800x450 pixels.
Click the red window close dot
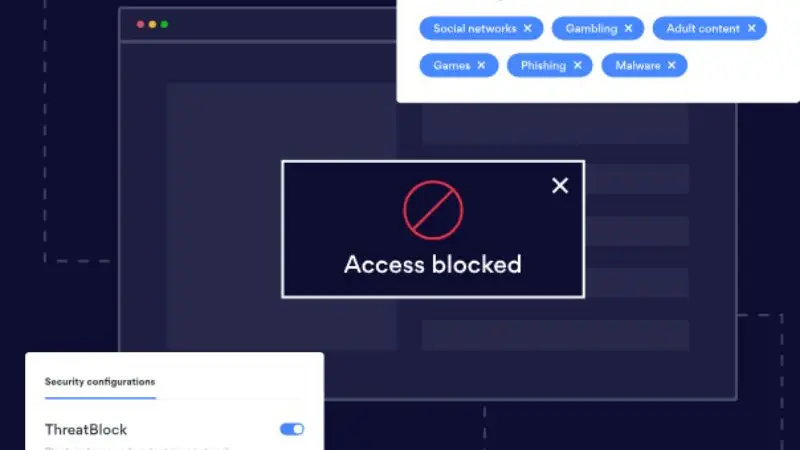140,24
